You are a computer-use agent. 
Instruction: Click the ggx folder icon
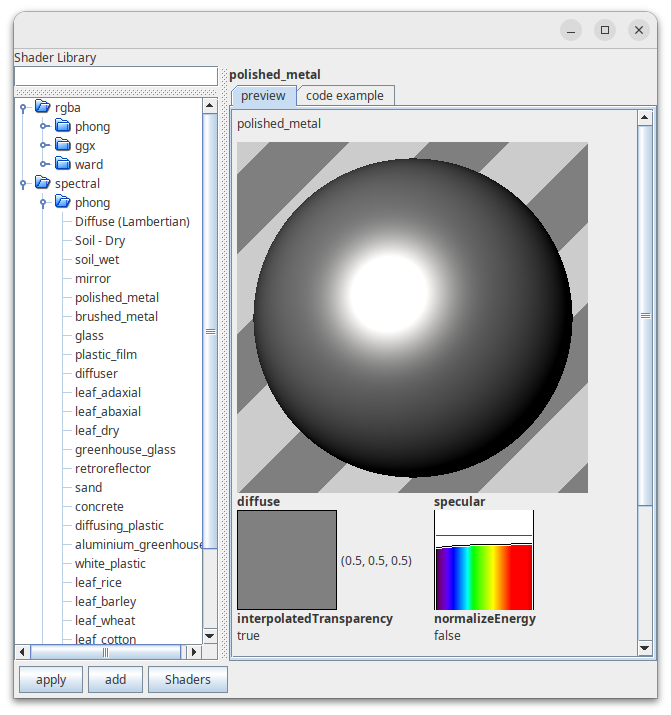click(x=62, y=145)
